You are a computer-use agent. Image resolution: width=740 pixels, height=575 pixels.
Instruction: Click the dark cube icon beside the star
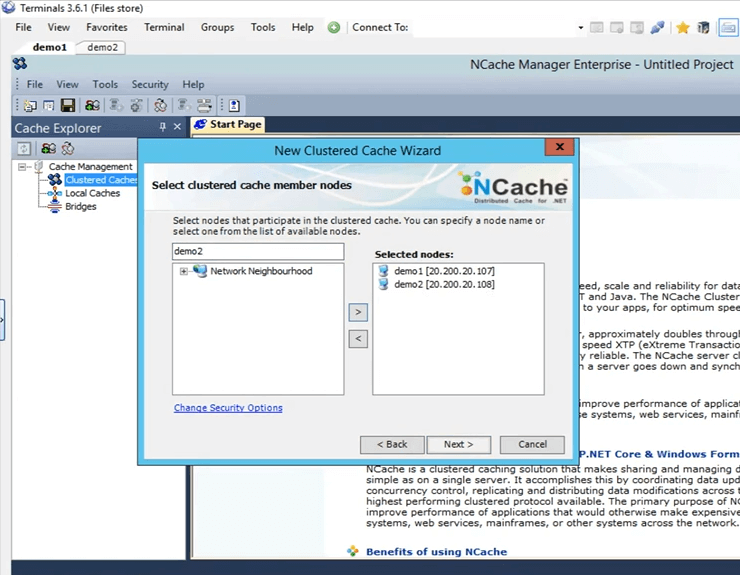pyautogui.click(x=703, y=27)
